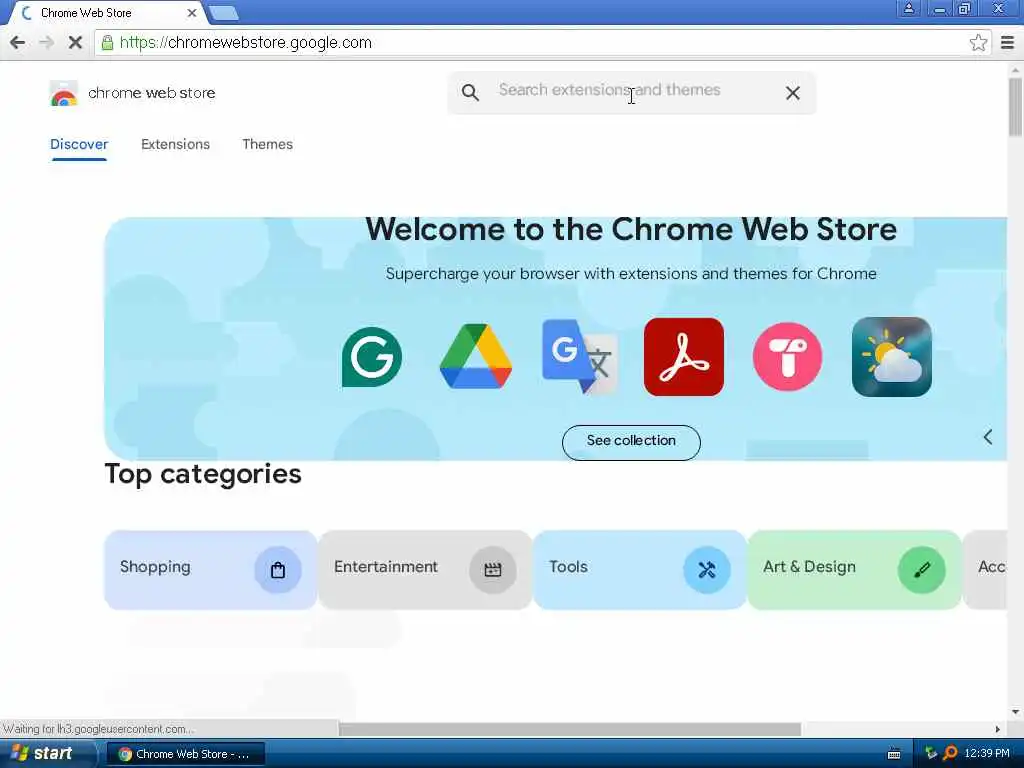Screen dimensions: 1024x768
Task: Open the Shopping category
Action: pyautogui.click(x=210, y=569)
